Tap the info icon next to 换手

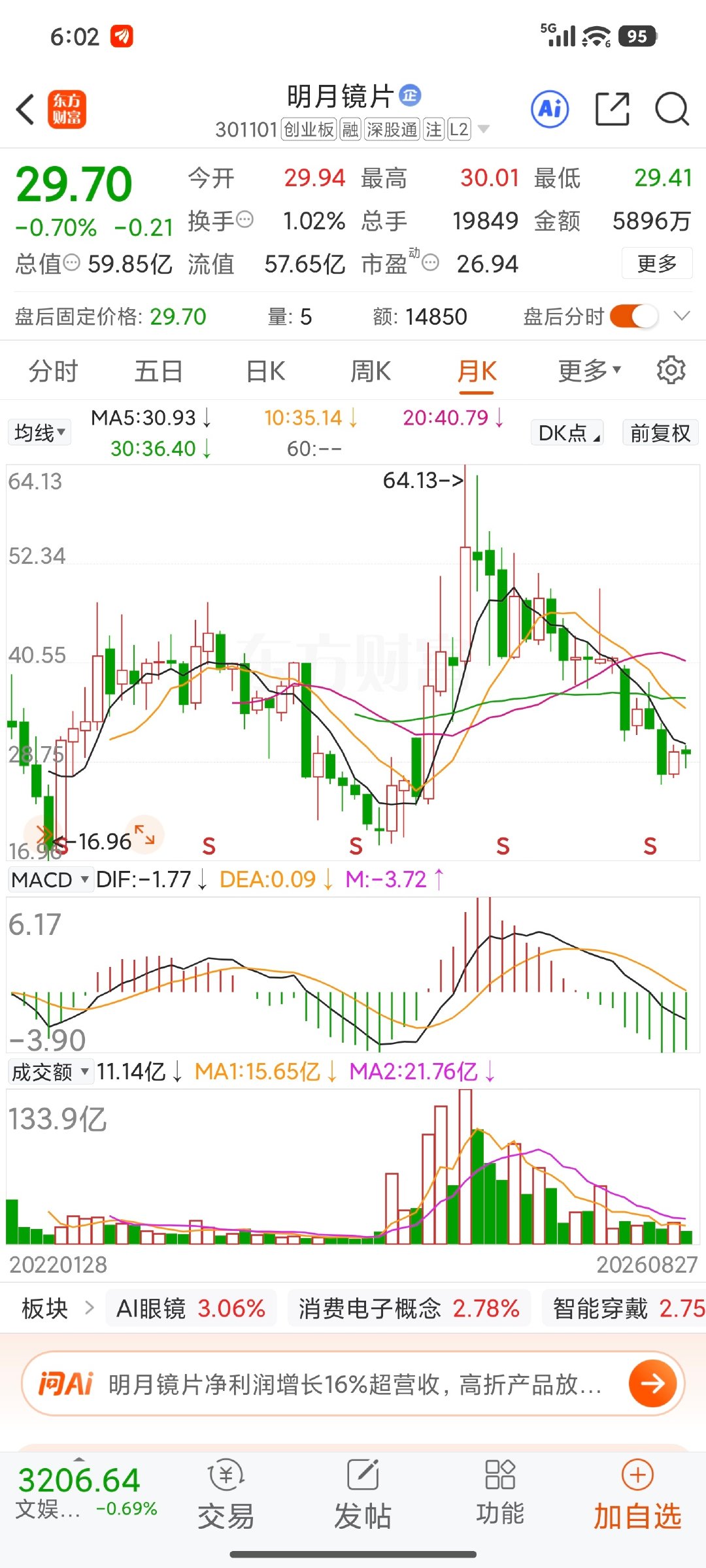pyautogui.click(x=244, y=220)
